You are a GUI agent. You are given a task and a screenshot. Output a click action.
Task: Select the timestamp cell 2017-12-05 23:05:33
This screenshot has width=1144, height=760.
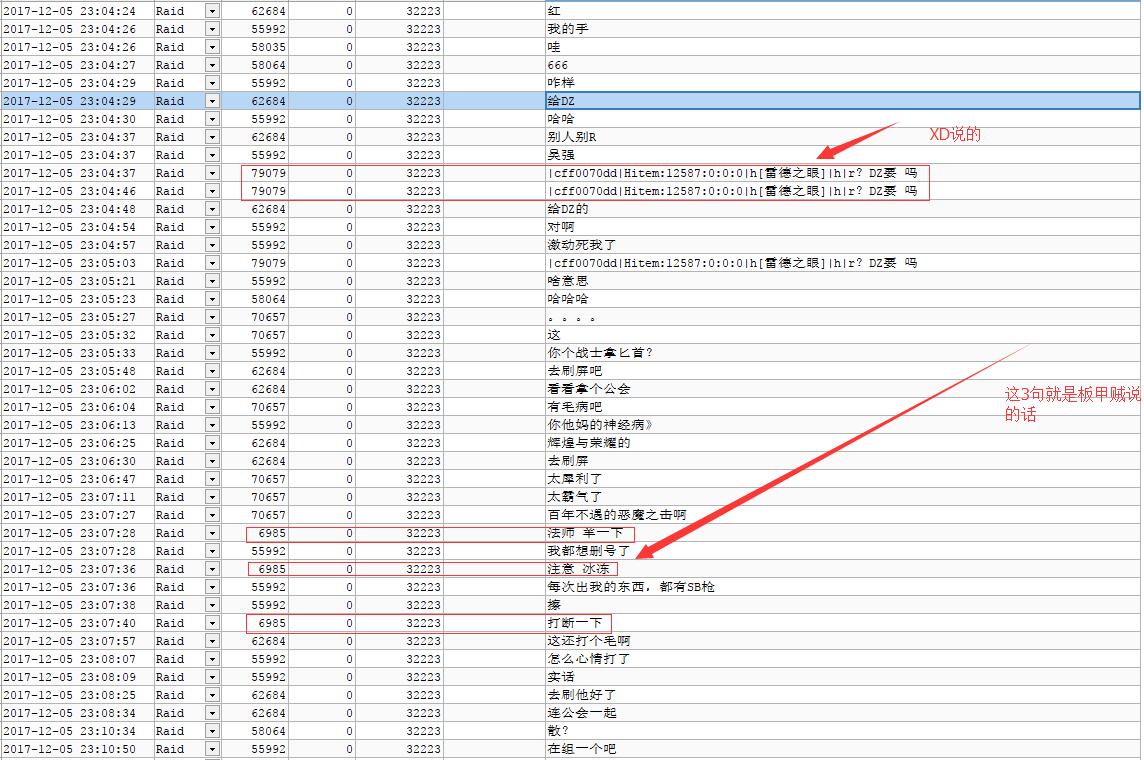coord(70,353)
